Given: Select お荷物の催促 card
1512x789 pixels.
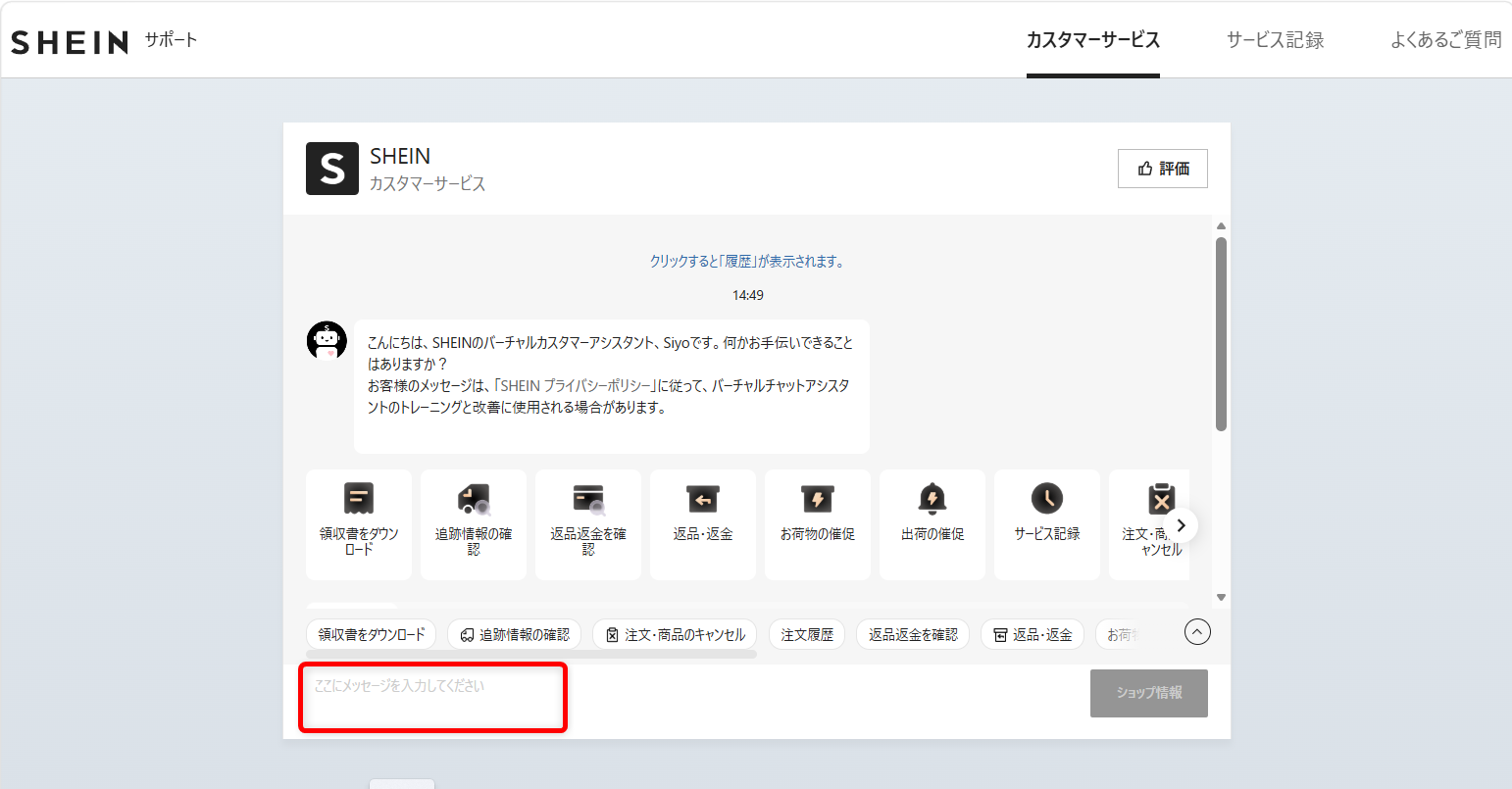Looking at the screenshot, I should [818, 524].
